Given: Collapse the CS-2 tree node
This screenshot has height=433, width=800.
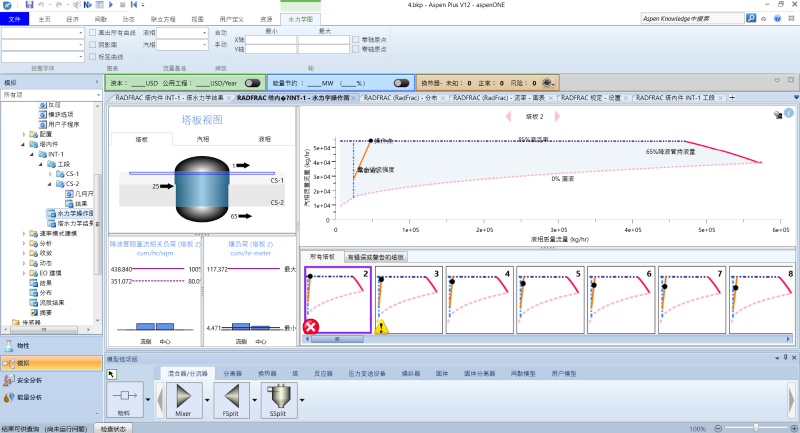Looking at the screenshot, I should (50, 184).
